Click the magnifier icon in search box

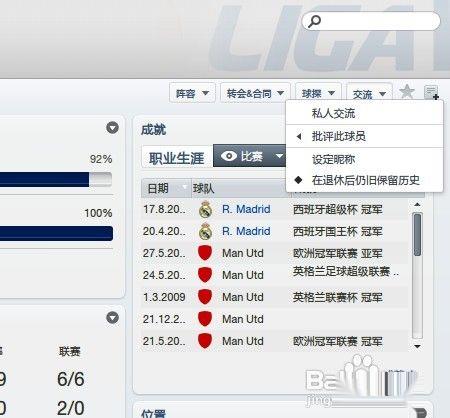pyautogui.click(x=314, y=21)
